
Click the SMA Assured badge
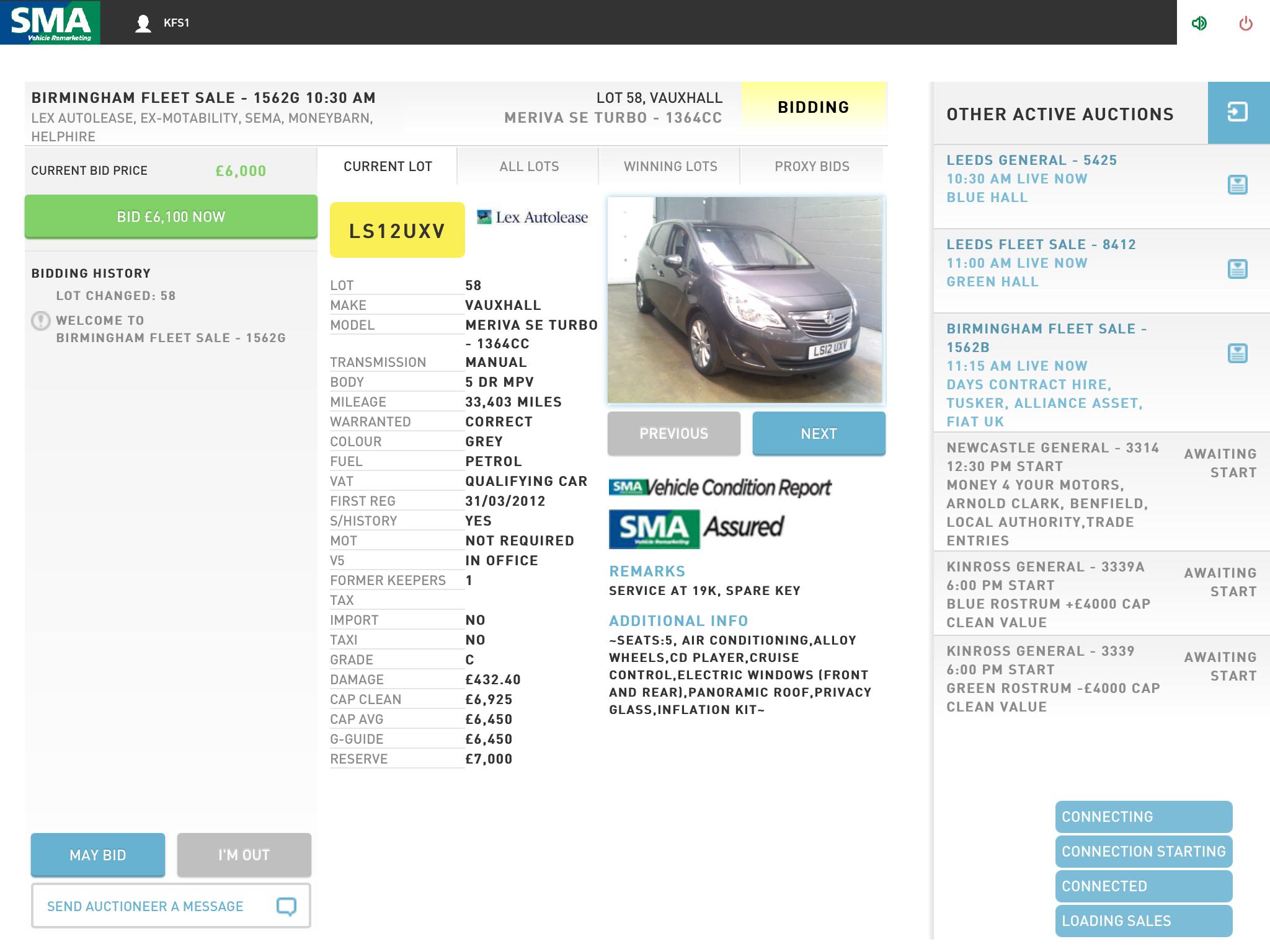click(696, 528)
